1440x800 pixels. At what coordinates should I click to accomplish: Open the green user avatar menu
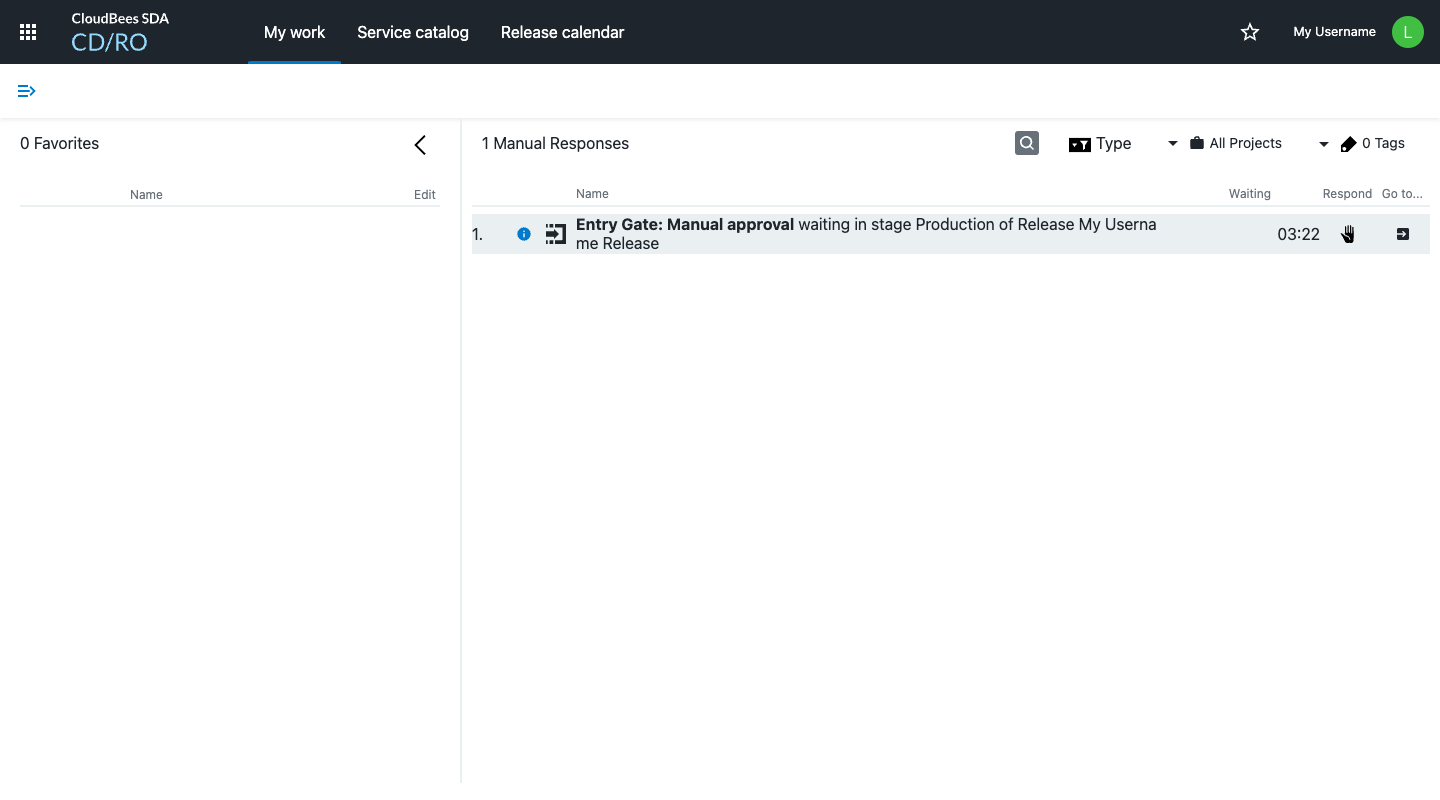(1407, 32)
